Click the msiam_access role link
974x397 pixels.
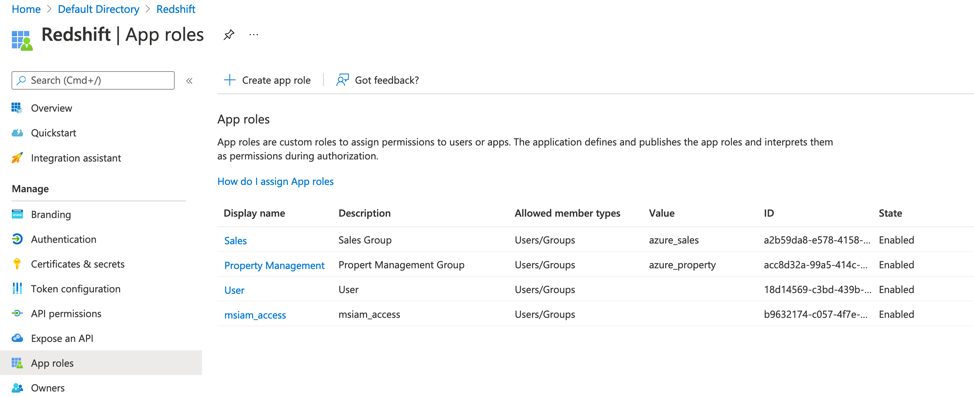point(255,315)
